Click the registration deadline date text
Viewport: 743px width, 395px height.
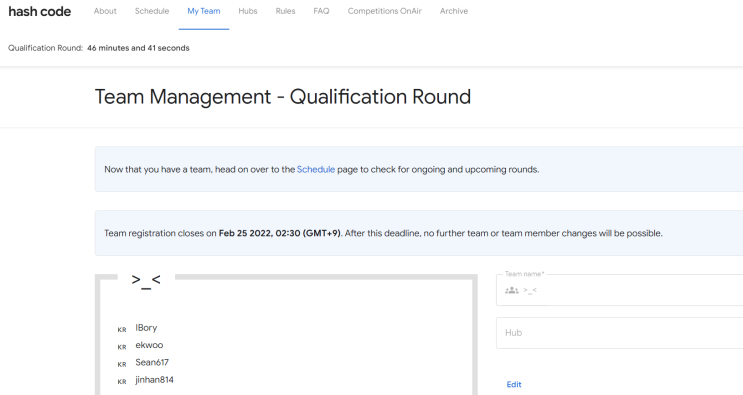coord(280,233)
